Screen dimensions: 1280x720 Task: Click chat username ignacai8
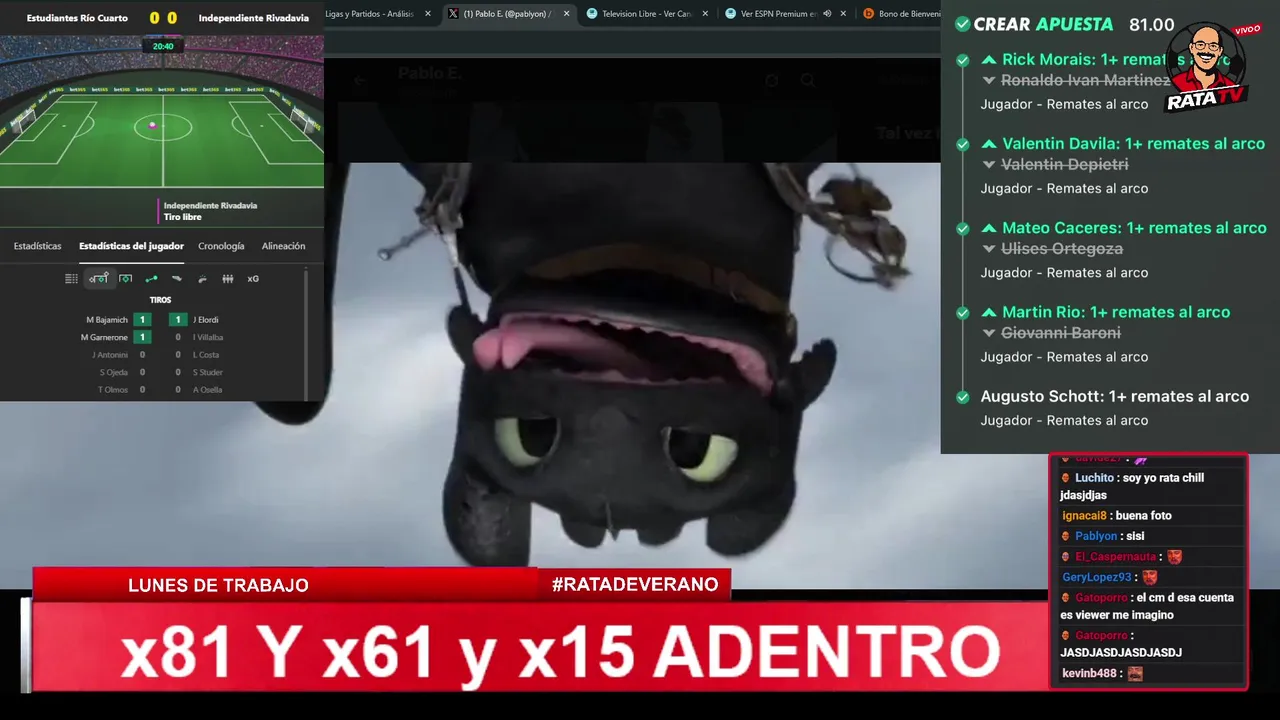tap(1084, 516)
